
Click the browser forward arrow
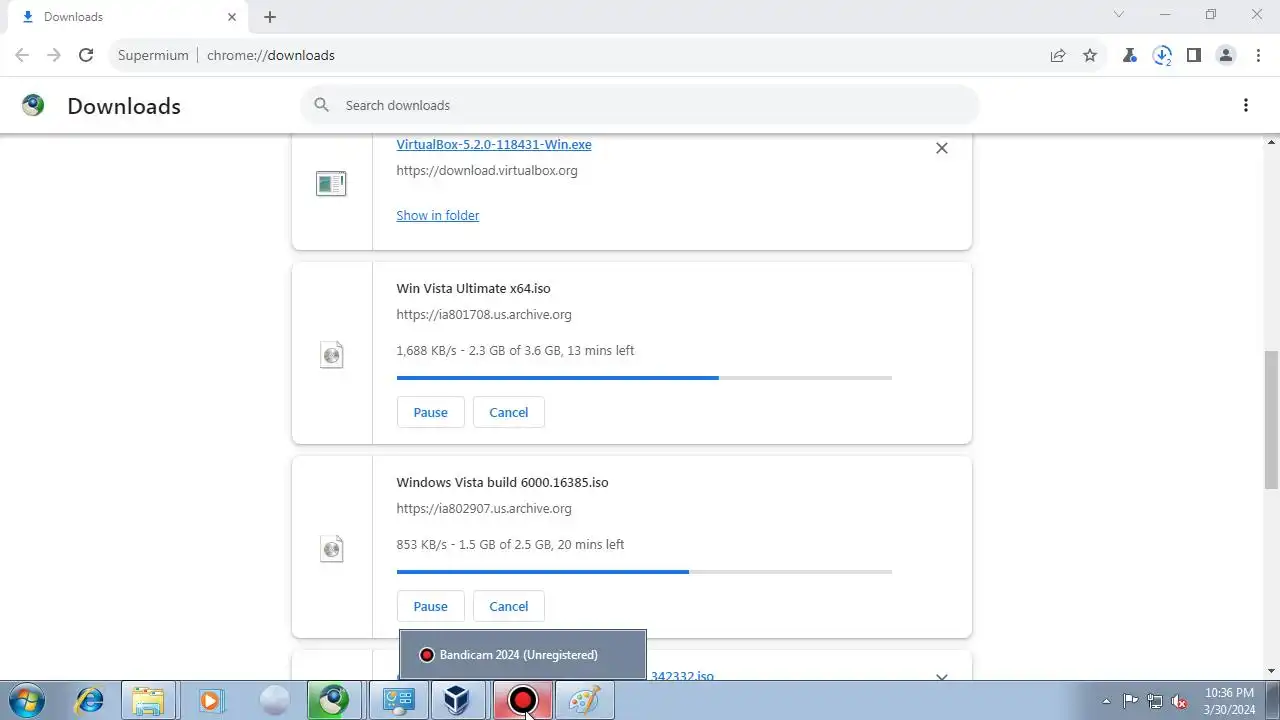[54, 55]
